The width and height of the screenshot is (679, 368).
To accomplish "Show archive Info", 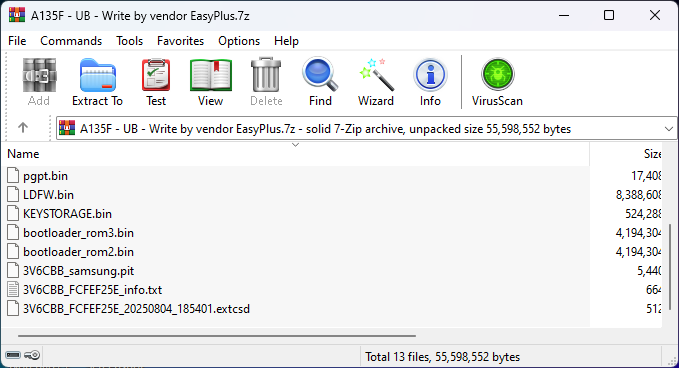I will 430,82.
